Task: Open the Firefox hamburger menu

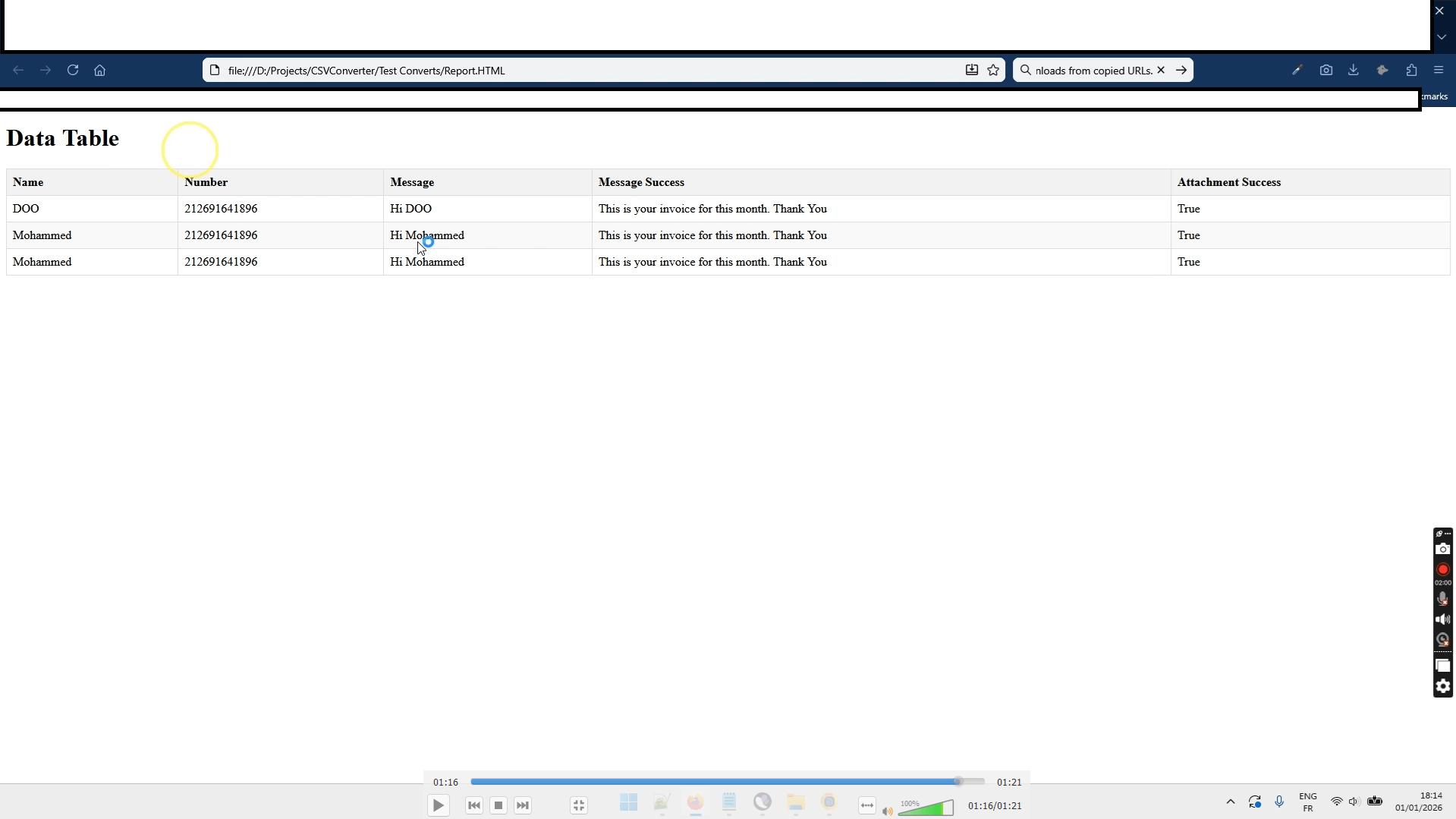Action: pyautogui.click(x=1438, y=70)
